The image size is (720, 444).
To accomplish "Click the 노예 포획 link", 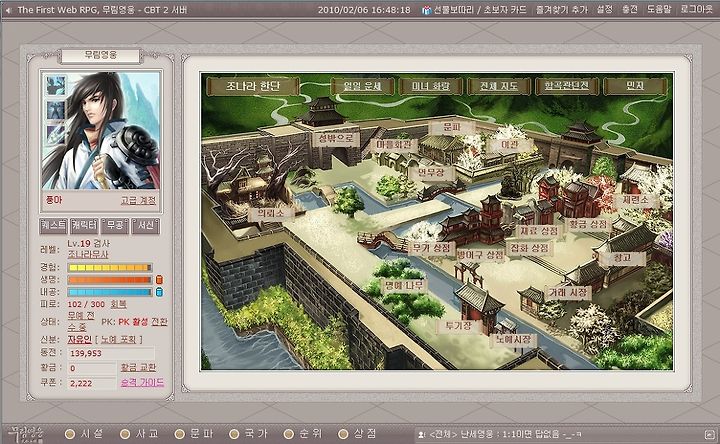I will 119,339.
